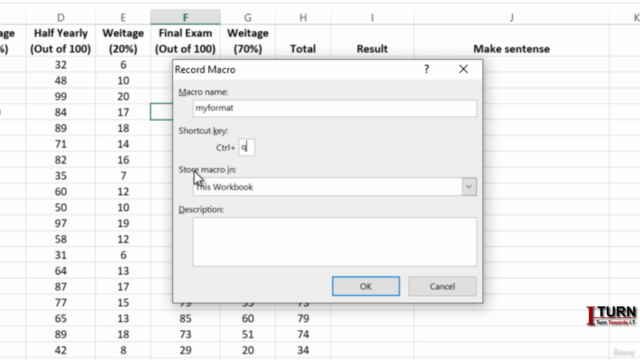This screenshot has width=640, height=360.
Task: Click the Weitage (70%) heading cell
Action: point(248,41)
